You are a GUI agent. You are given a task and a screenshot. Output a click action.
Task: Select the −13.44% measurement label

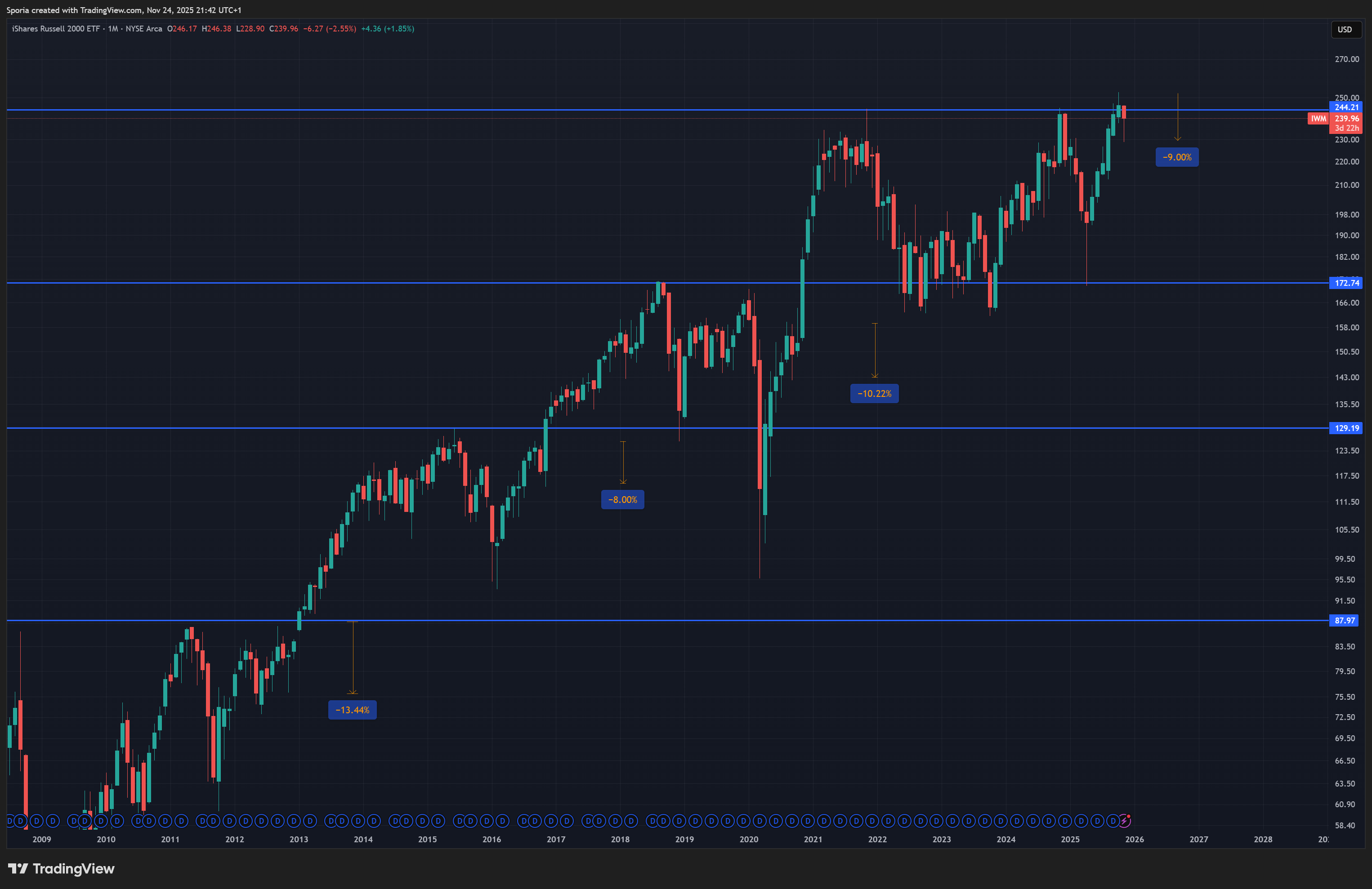pyautogui.click(x=352, y=710)
